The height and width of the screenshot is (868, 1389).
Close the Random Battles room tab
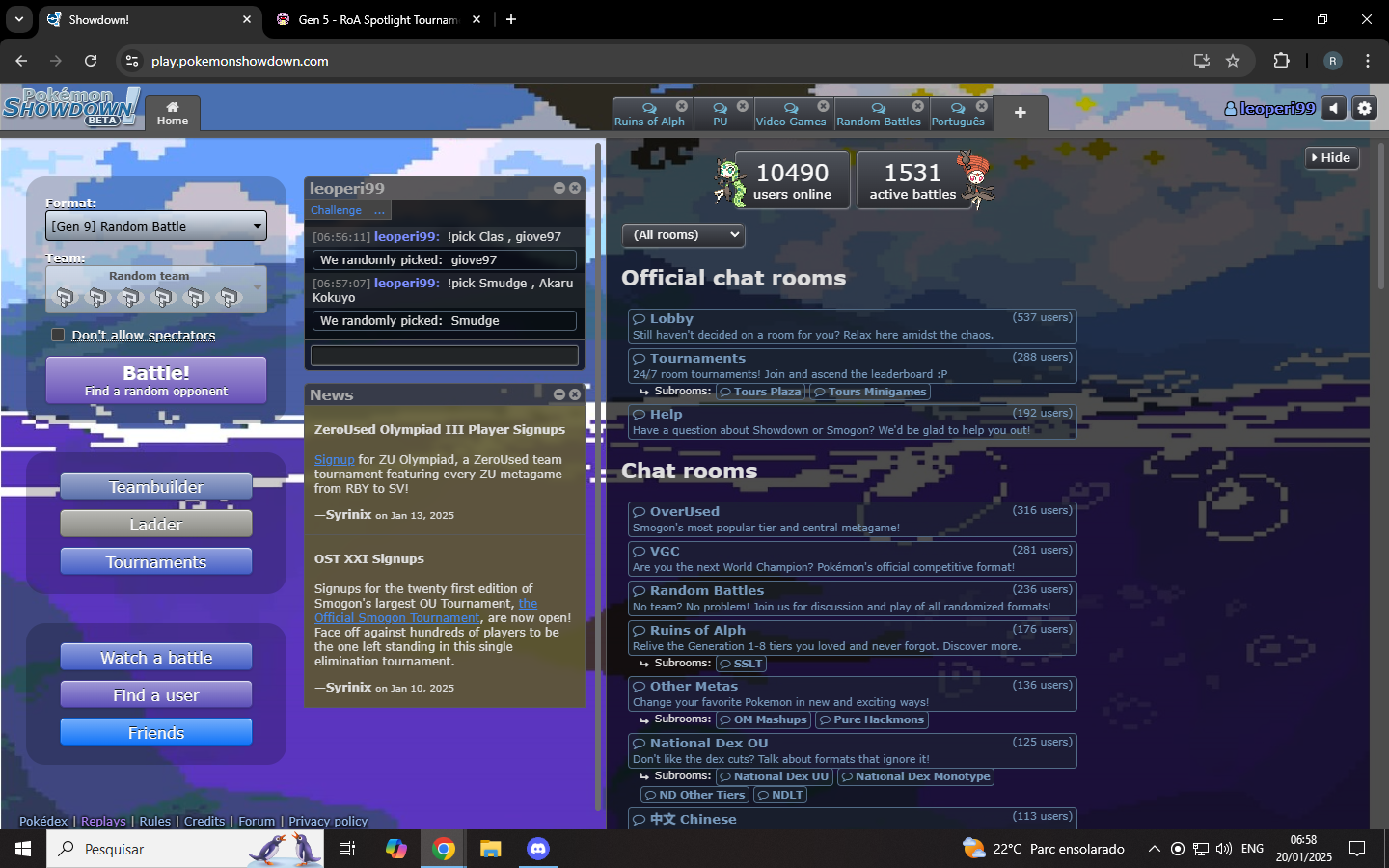pyautogui.click(x=918, y=106)
